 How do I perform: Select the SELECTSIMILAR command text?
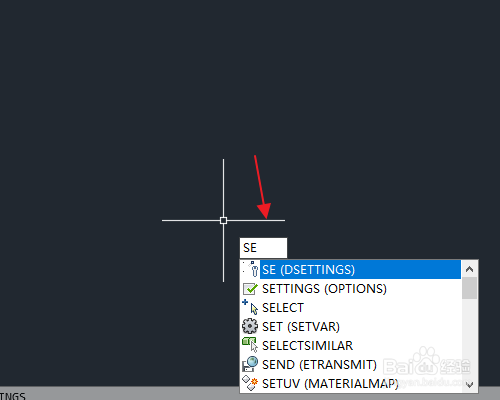(307, 345)
